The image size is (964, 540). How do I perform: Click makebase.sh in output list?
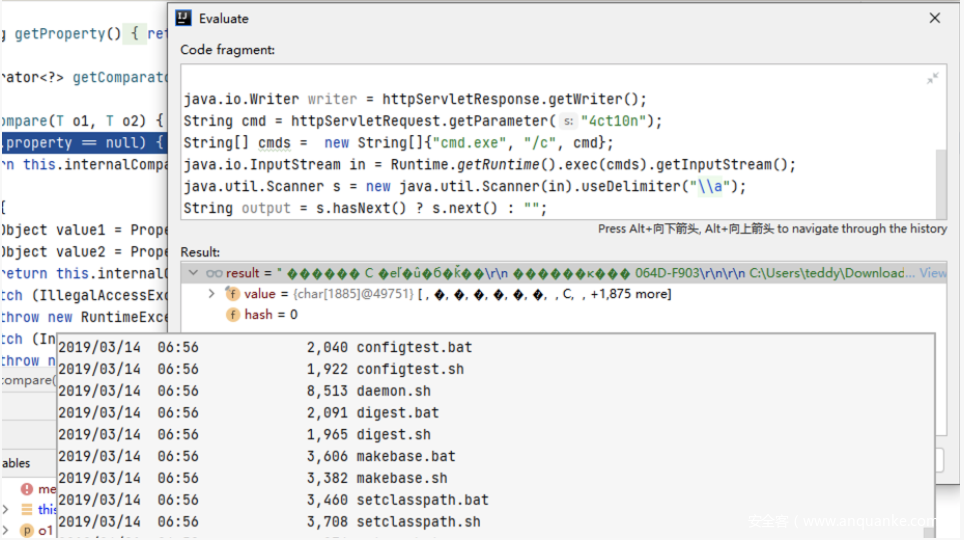point(402,478)
